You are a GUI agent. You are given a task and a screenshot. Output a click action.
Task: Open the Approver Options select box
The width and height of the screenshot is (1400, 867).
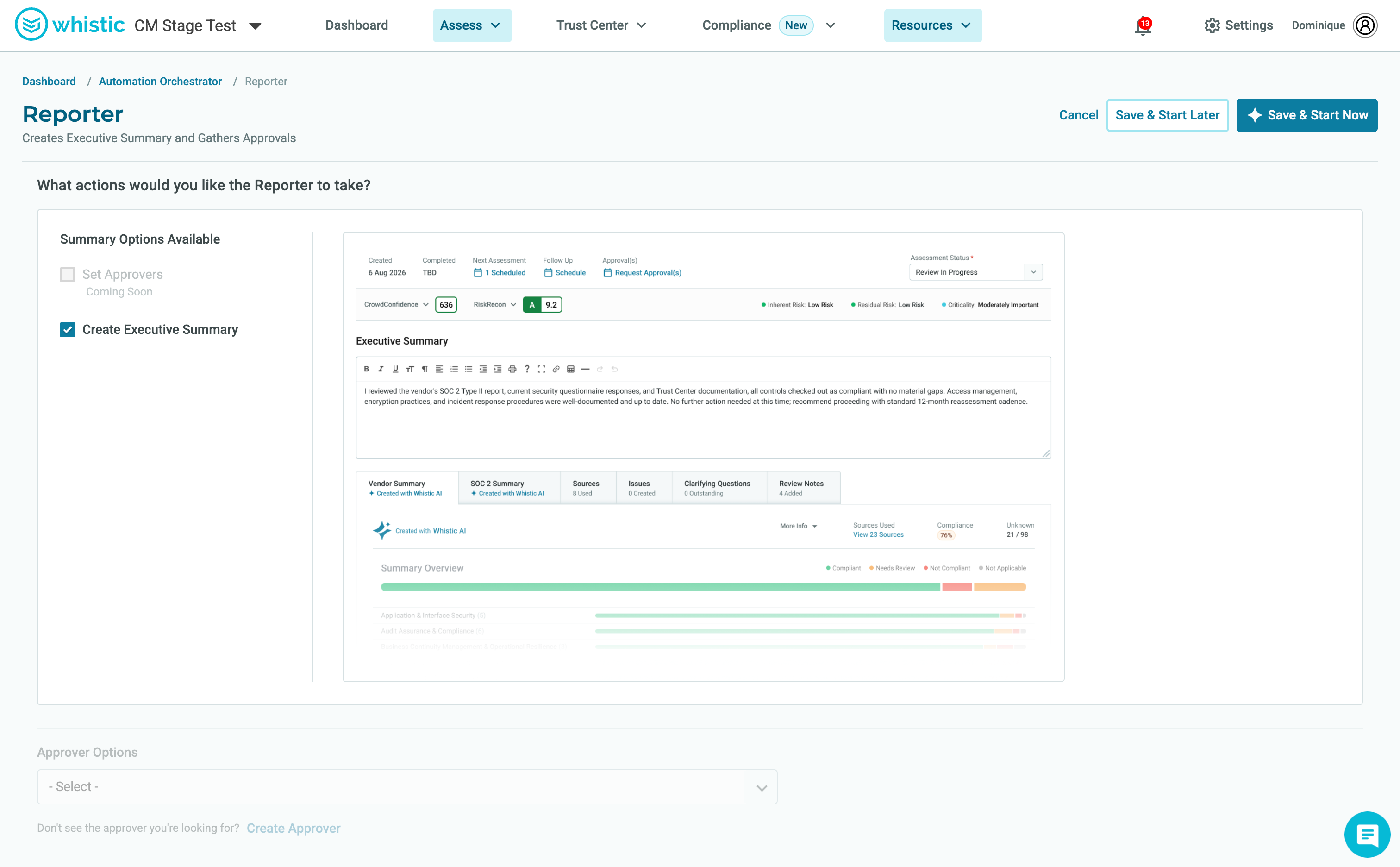407,787
